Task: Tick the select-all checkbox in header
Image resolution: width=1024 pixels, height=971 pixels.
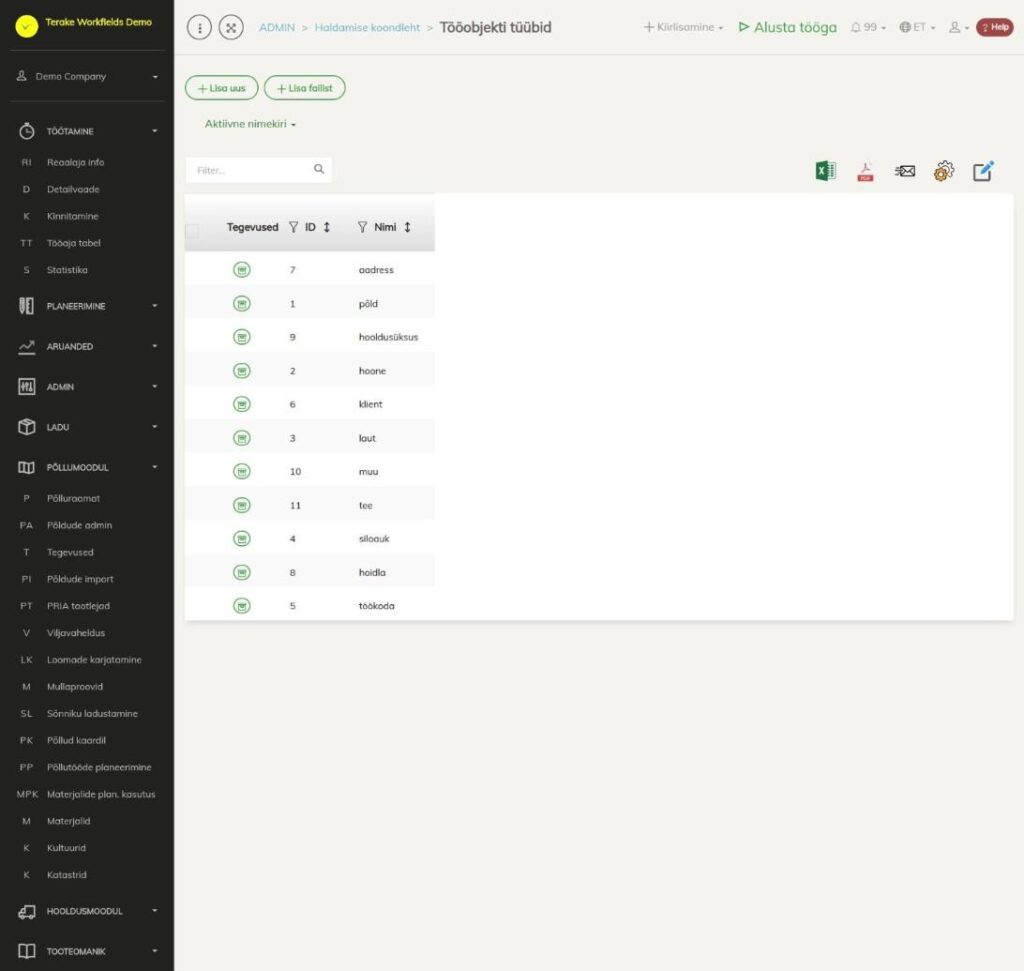Action: click(x=192, y=230)
